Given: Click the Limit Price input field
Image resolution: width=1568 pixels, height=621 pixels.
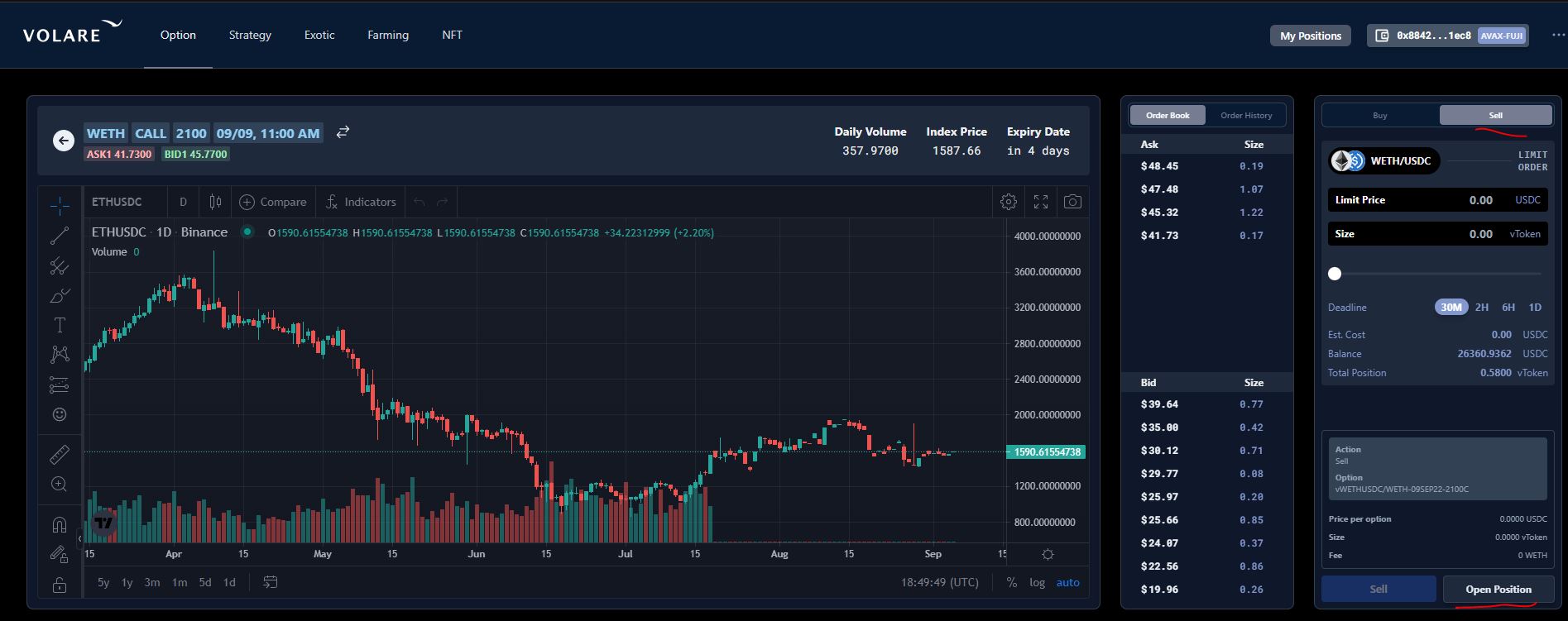Looking at the screenshot, I should tap(1437, 199).
